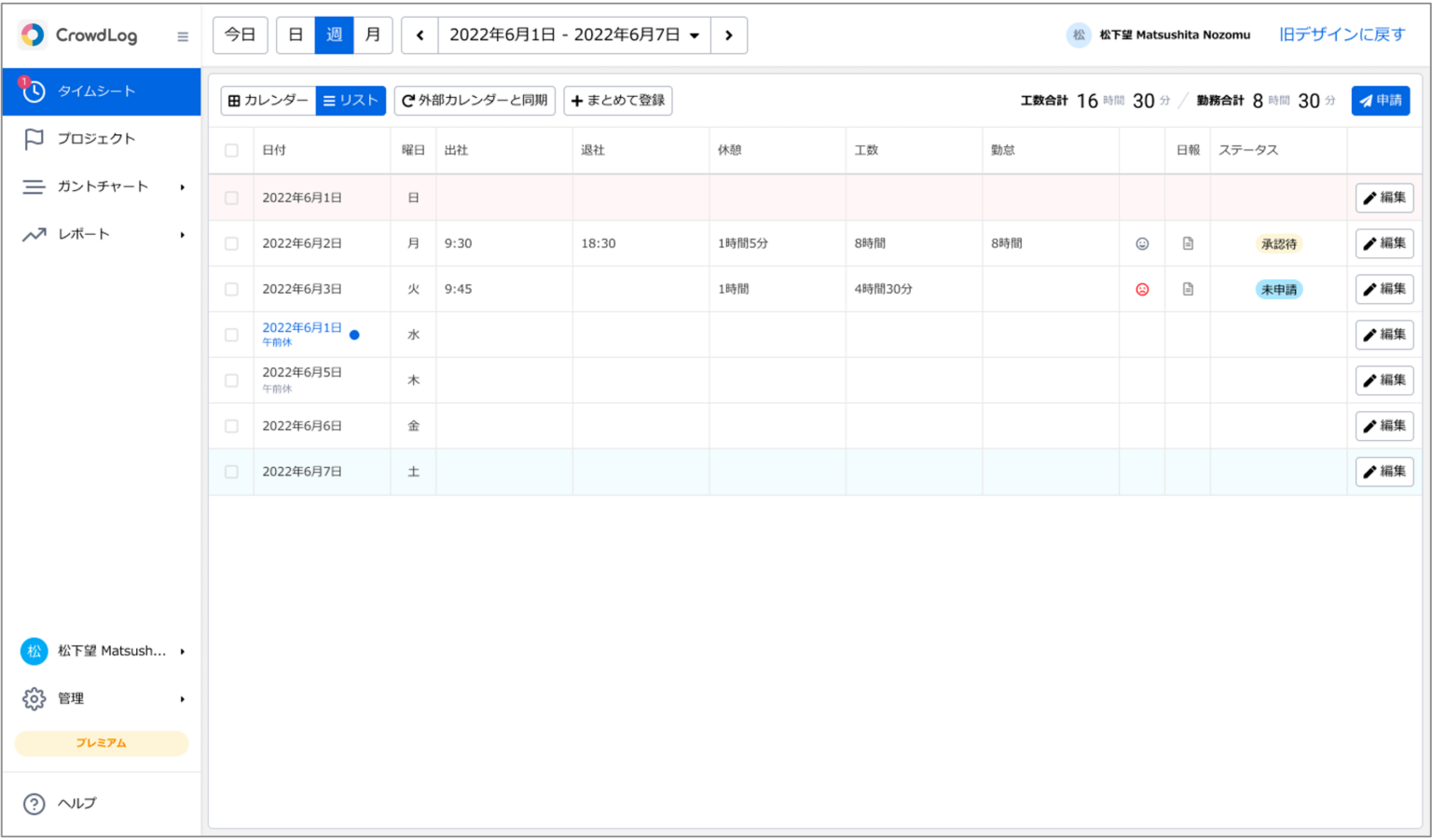The height and width of the screenshot is (840, 1432).
Task: Click the 外部カレンダーと同期 sync icon
Action: click(x=407, y=101)
